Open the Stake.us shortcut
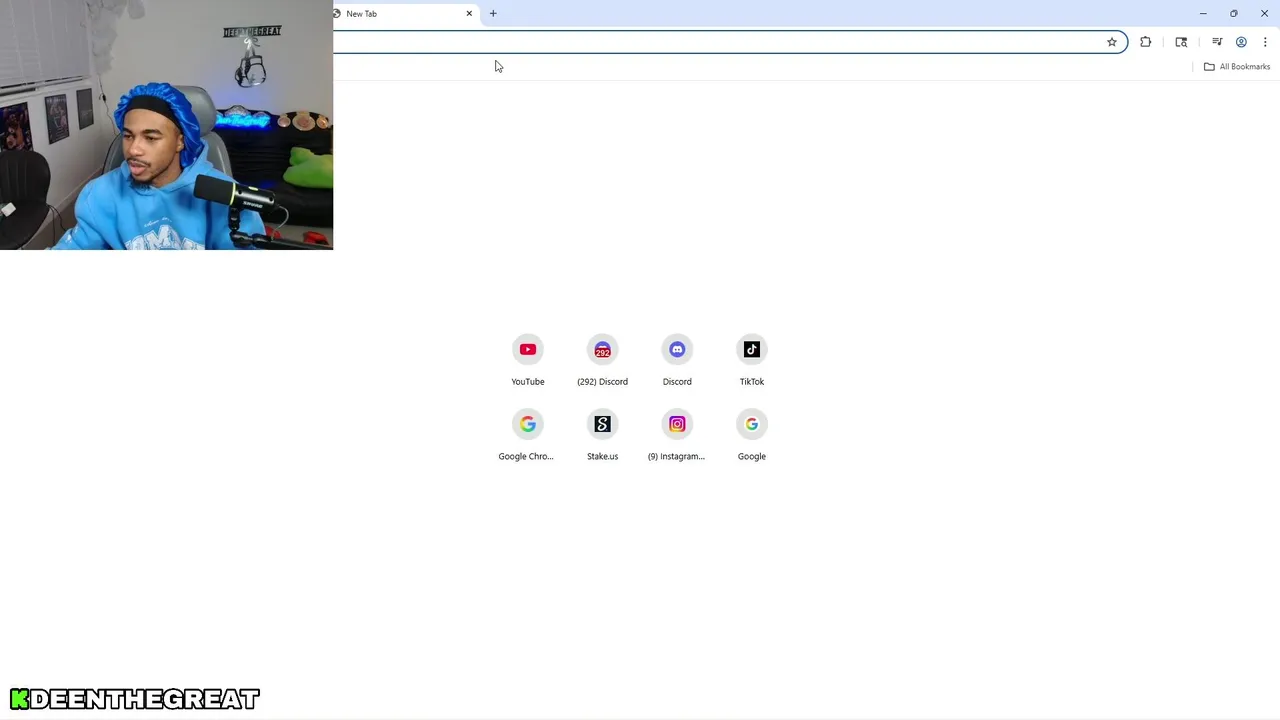 602,435
